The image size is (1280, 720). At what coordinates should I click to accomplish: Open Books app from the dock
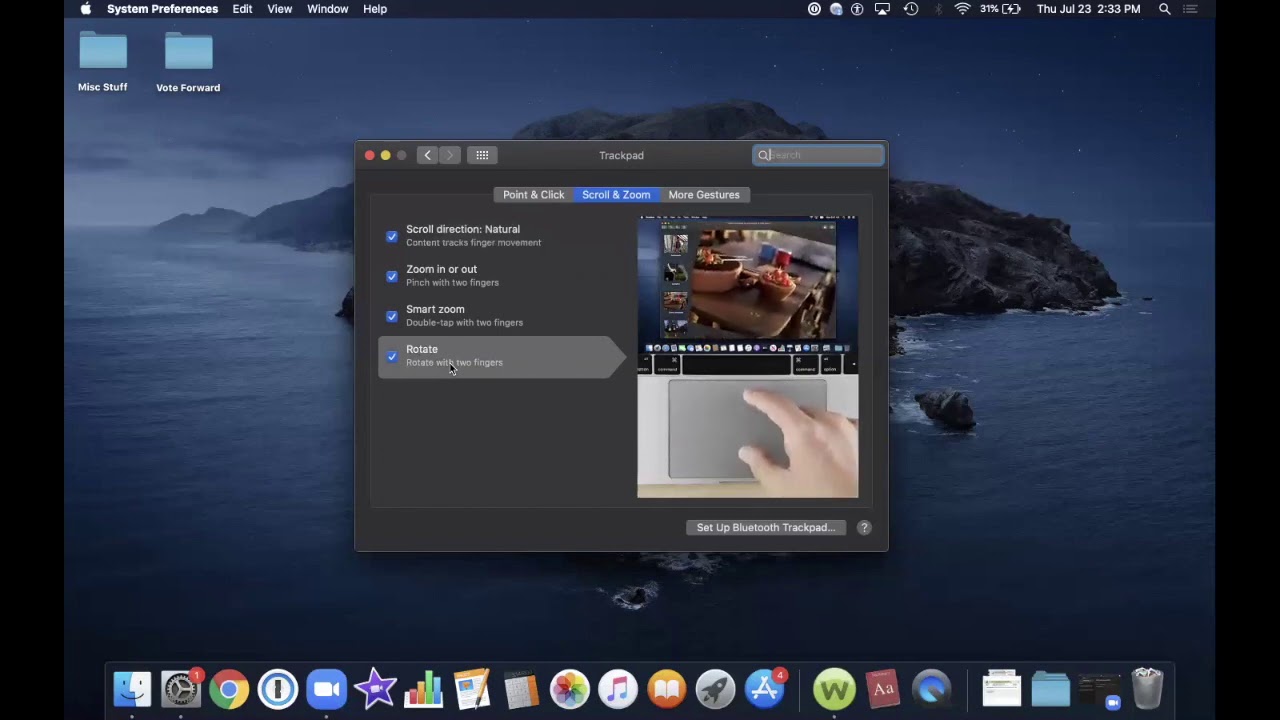(667, 689)
